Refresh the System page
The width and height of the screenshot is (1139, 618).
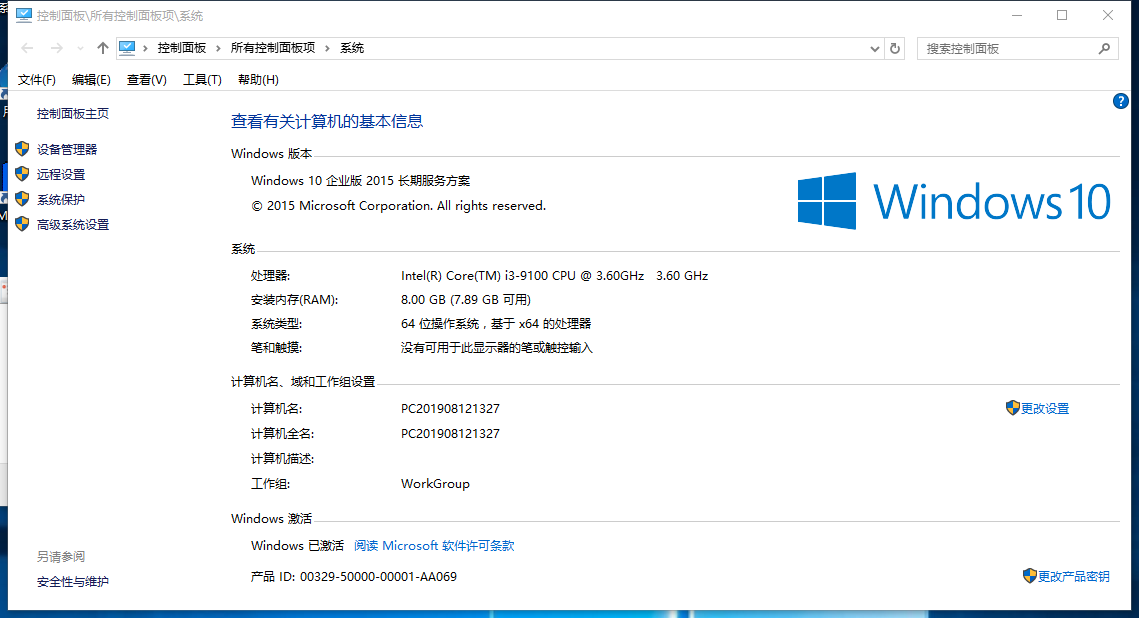895,49
